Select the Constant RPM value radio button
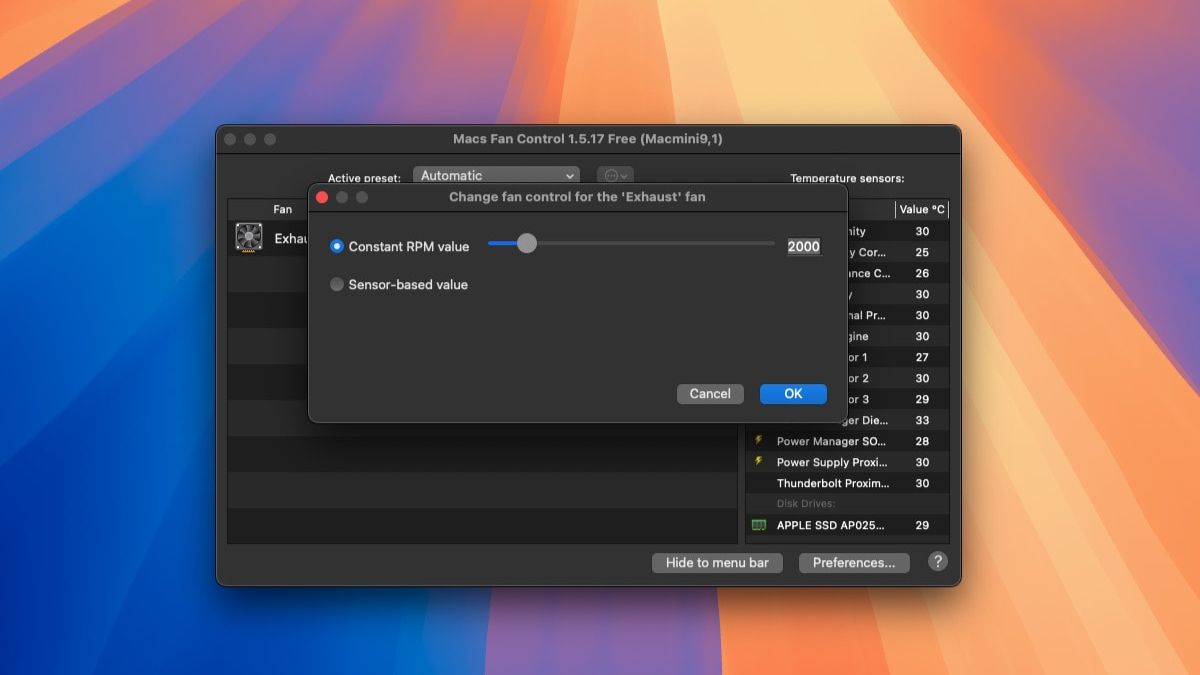Image resolution: width=1200 pixels, height=675 pixels. 337,246
